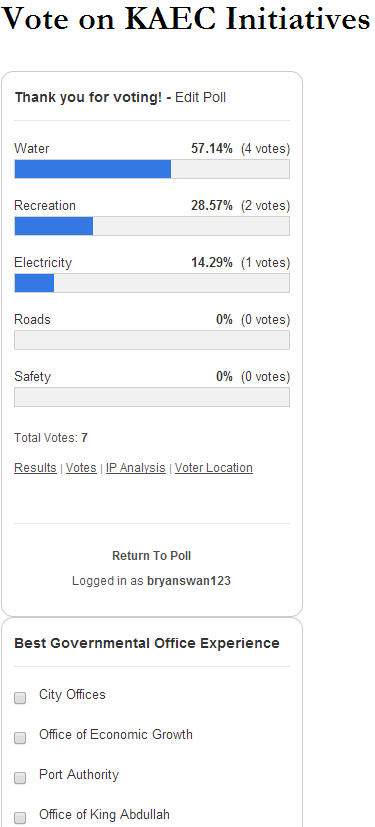View the IP Analysis link
This screenshot has height=827, width=375.
(136, 468)
